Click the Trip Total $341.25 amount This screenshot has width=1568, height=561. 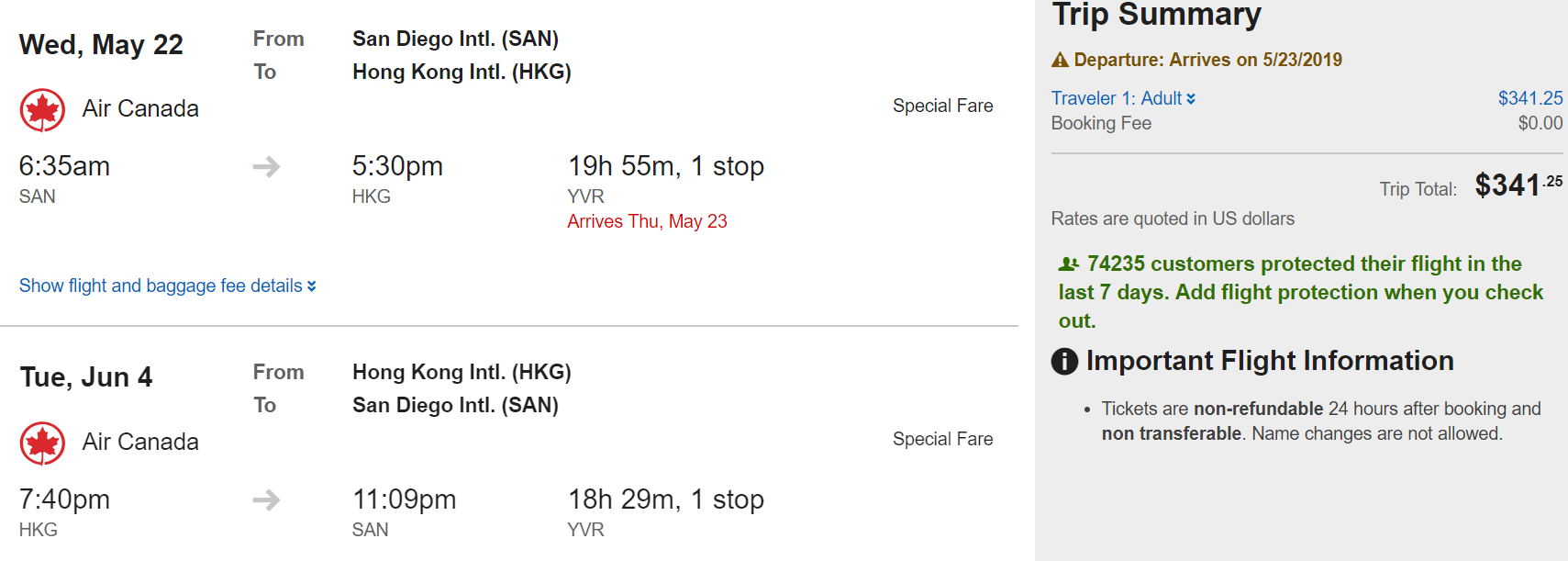(1518, 185)
